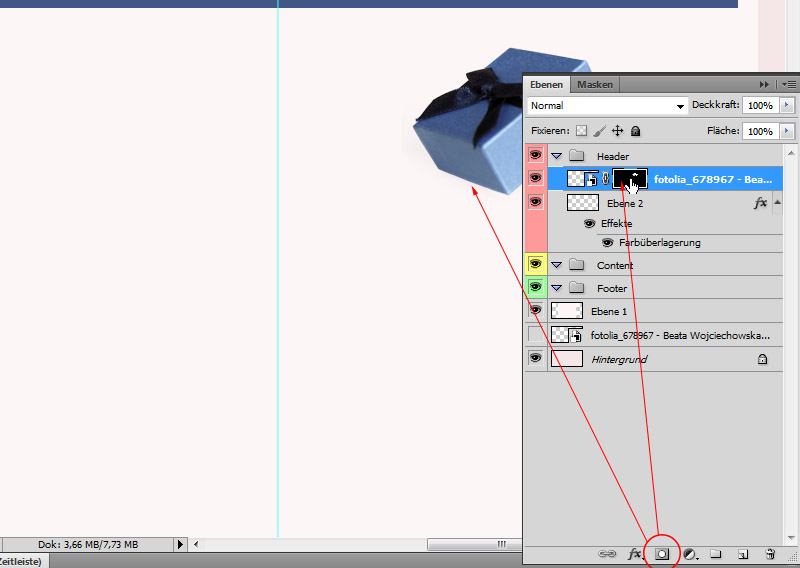The image size is (800, 568).
Task: Open the layer style fx menu
Action: pyautogui.click(x=634, y=553)
